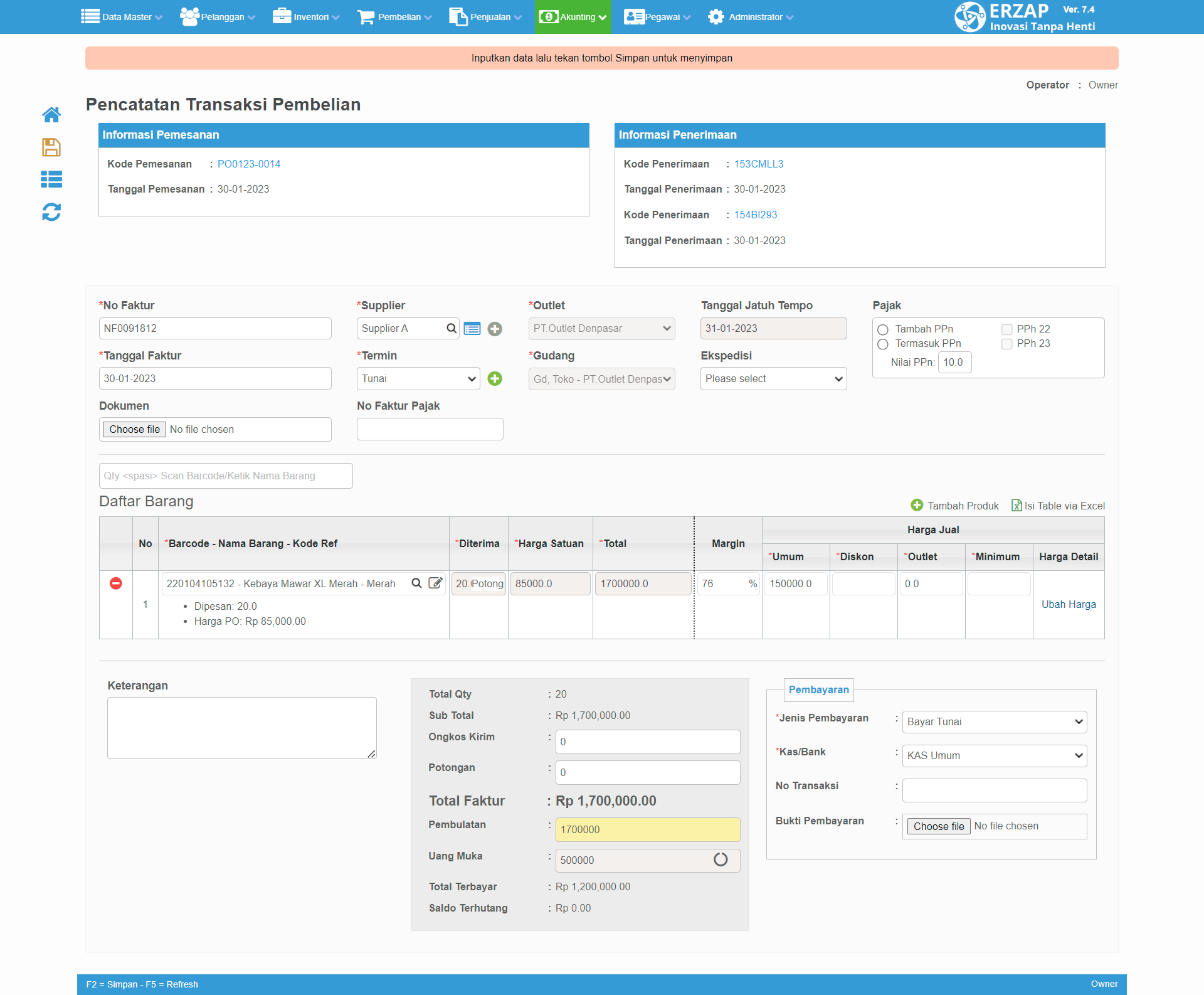Open Kas/Bank KAS Umum dropdown
The image size is (1204, 995).
pyautogui.click(x=995, y=755)
